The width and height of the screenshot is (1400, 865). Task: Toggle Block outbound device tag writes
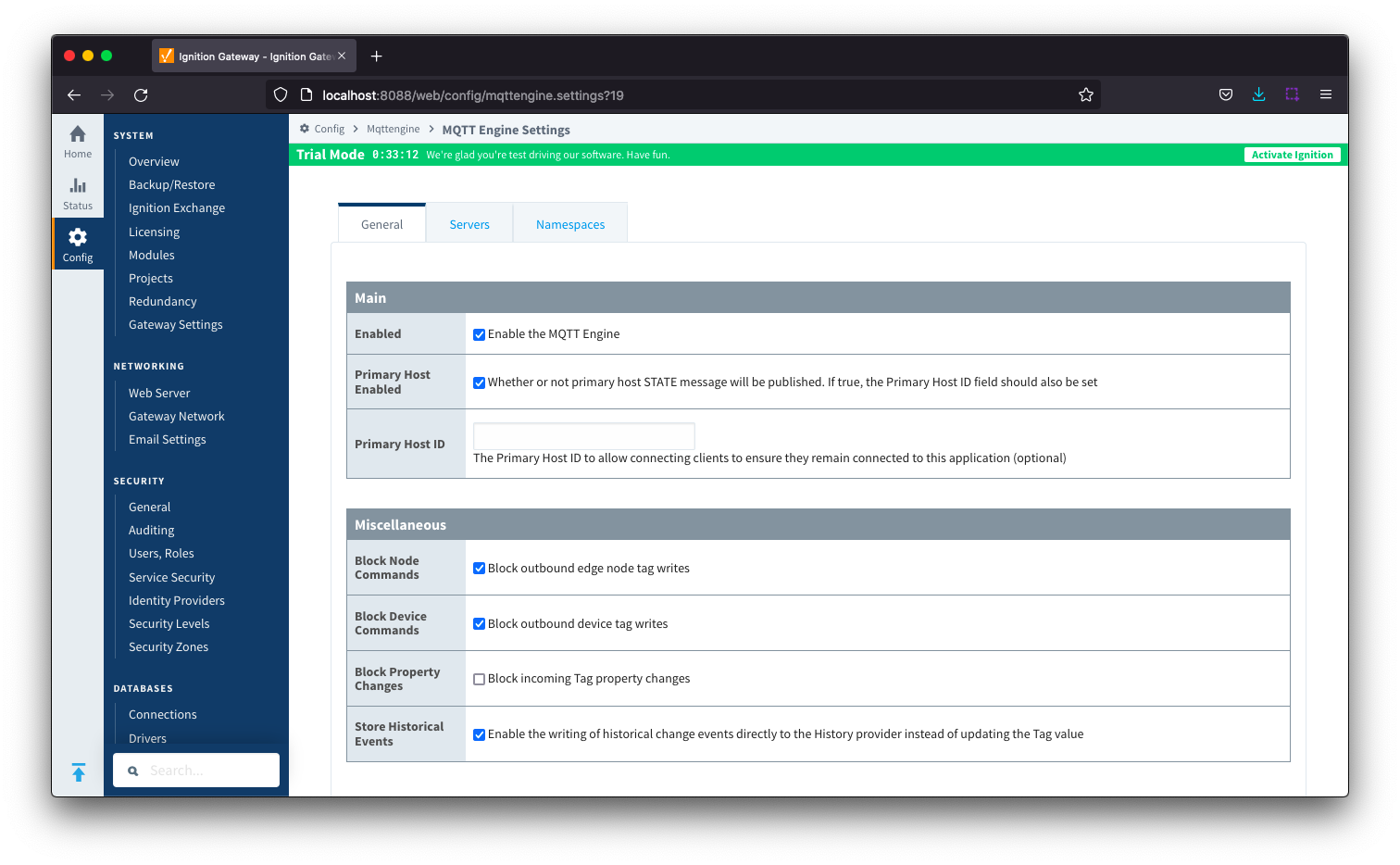[479, 624]
